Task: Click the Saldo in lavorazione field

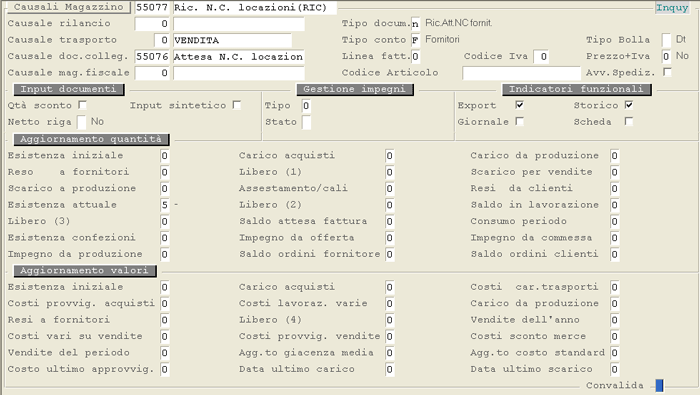Action: tap(615, 205)
